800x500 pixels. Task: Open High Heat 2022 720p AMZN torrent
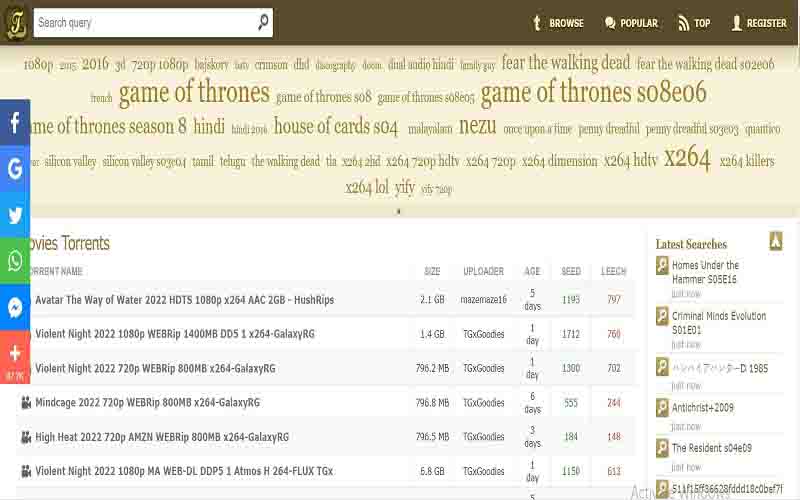coord(162,437)
